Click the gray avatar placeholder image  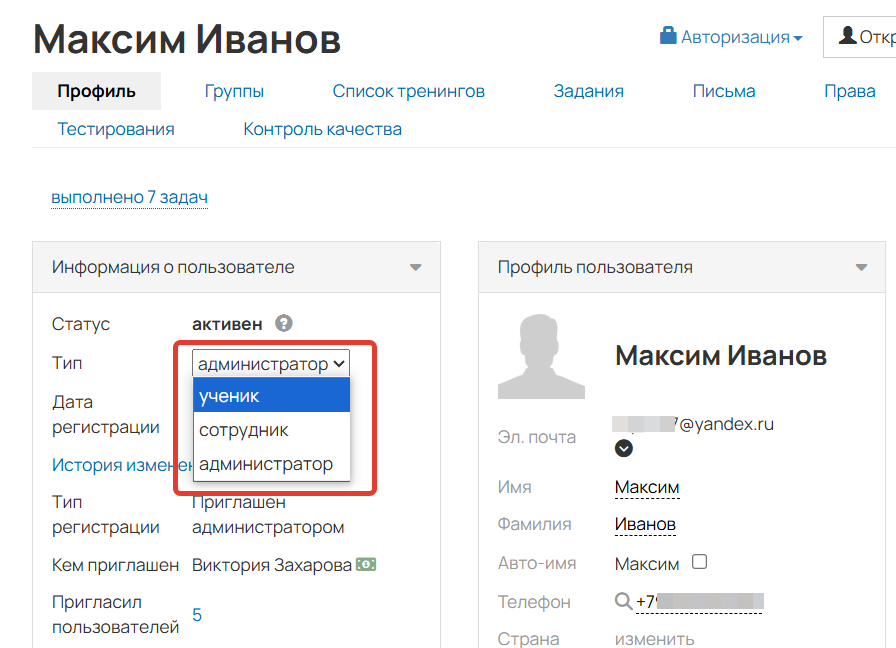(x=541, y=355)
